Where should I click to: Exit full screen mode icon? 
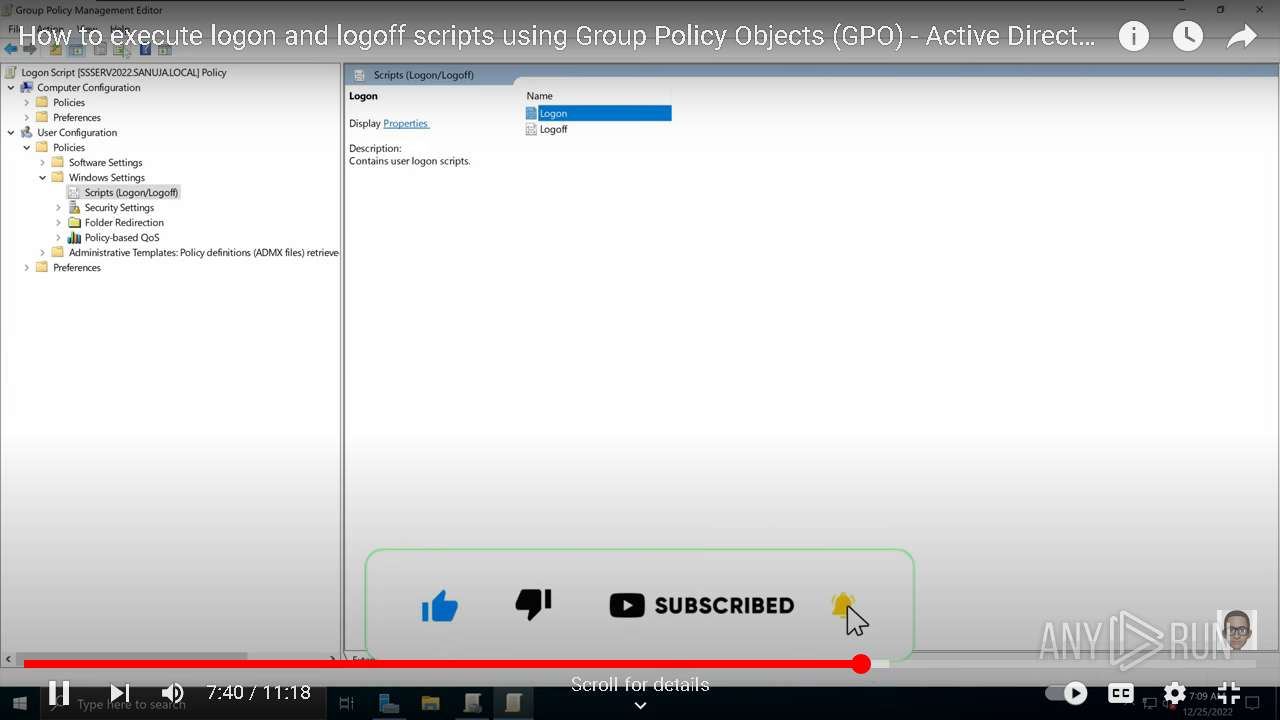point(1229,692)
